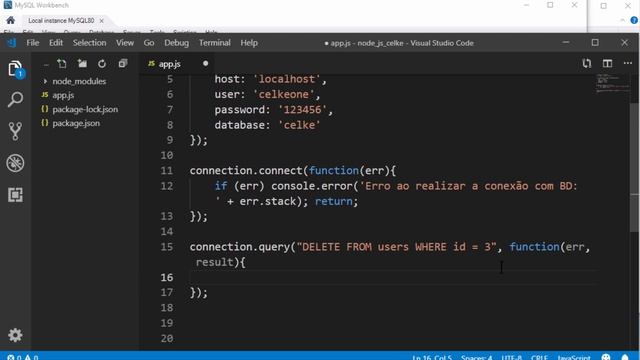Image resolution: width=640 pixels, height=360 pixels.
Task: Open package.json in the file tree
Action: click(76, 123)
